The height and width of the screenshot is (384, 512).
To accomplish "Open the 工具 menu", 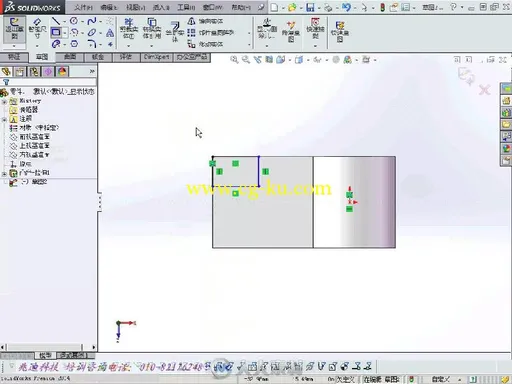I will click(186, 7).
